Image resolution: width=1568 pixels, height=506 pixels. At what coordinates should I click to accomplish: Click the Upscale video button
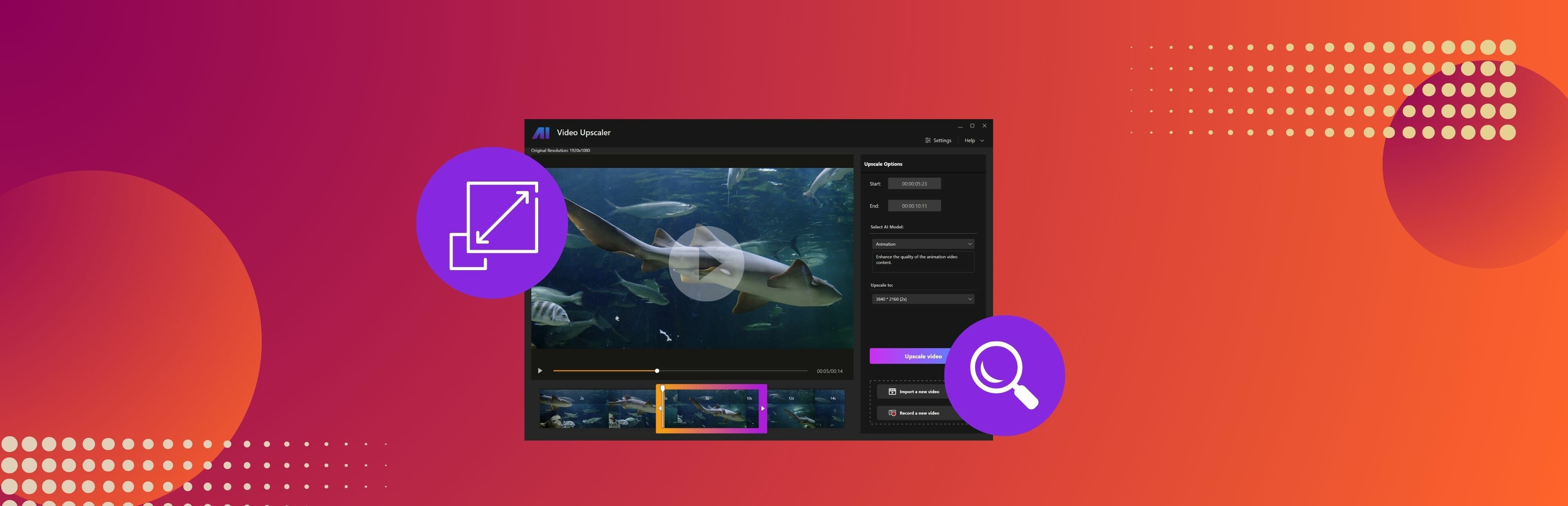coord(910,356)
